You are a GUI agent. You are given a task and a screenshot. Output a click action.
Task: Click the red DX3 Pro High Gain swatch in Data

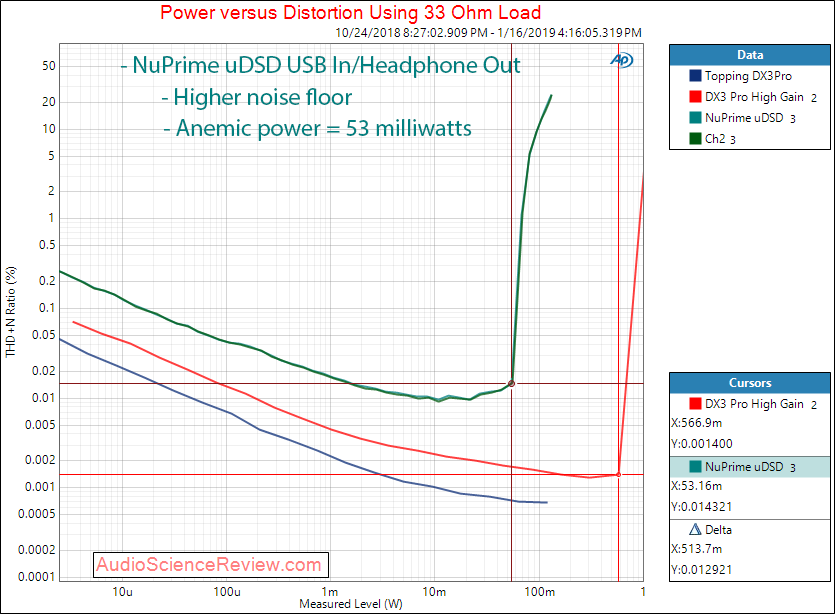(x=695, y=96)
